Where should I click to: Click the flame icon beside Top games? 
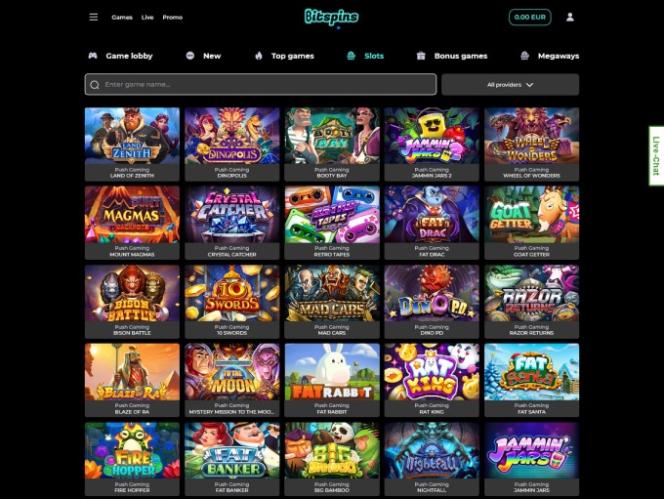259,55
